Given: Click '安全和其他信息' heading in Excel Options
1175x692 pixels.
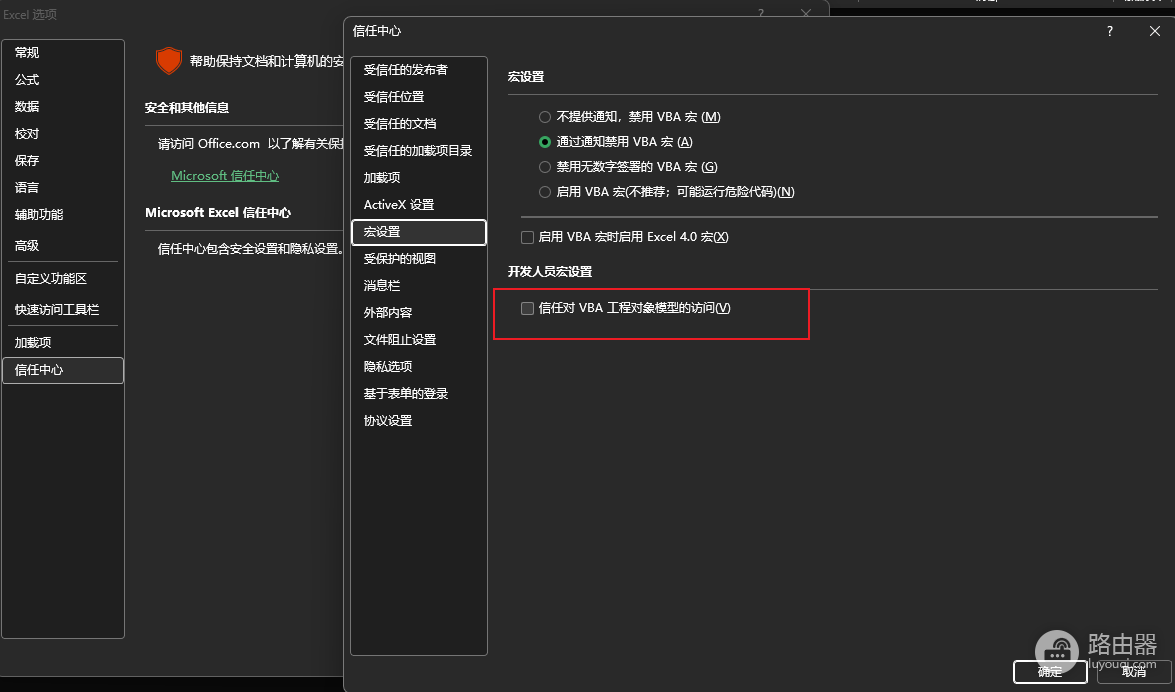Looking at the screenshot, I should [x=187, y=108].
